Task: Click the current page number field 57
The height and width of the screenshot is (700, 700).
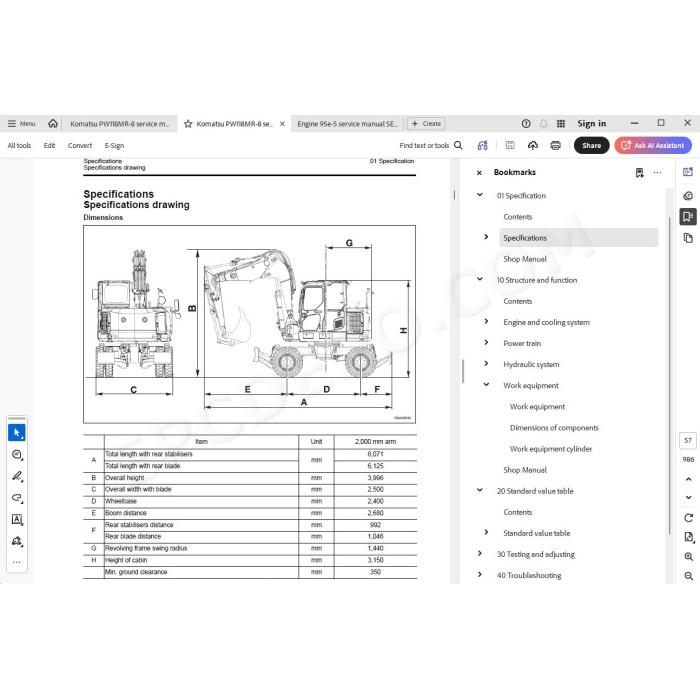Action: pyautogui.click(x=688, y=441)
